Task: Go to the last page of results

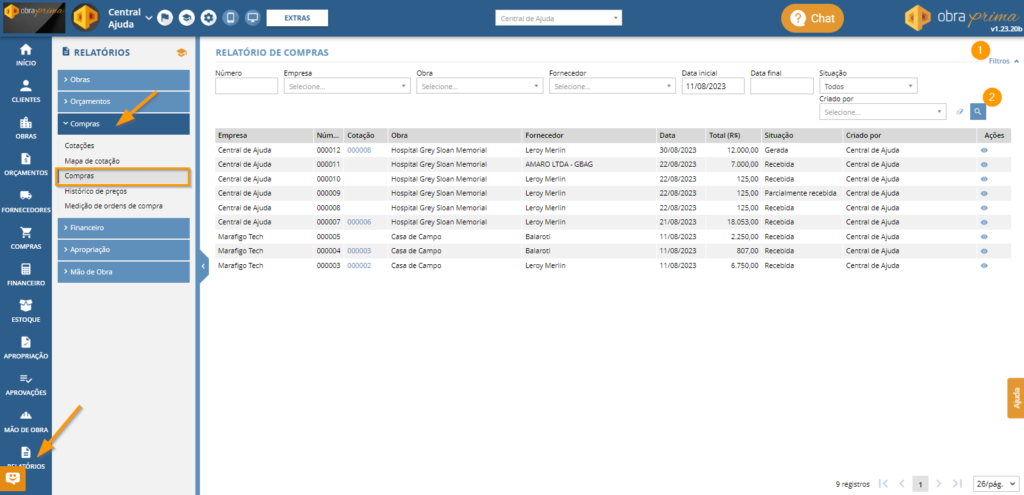Action: tap(957, 484)
